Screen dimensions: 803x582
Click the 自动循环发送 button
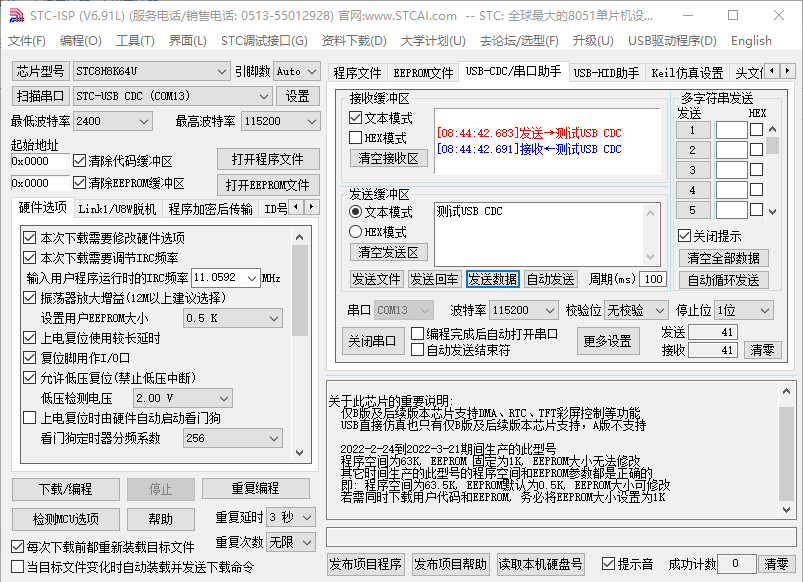pos(723,280)
